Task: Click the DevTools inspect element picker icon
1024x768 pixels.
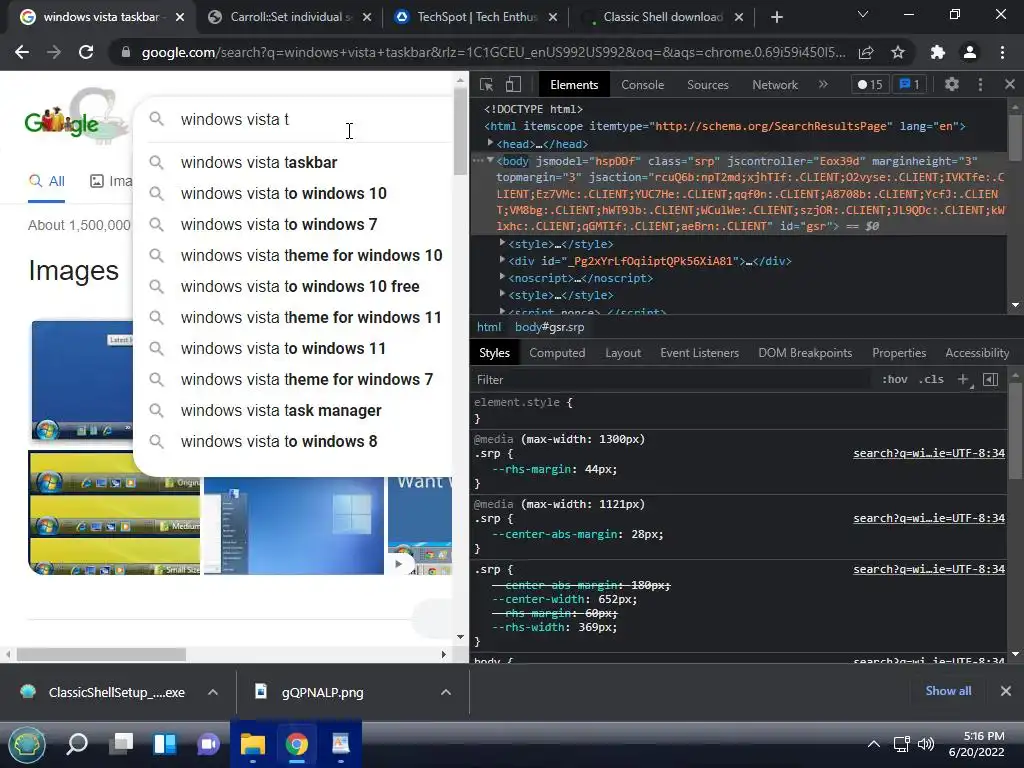Action: pyautogui.click(x=486, y=84)
